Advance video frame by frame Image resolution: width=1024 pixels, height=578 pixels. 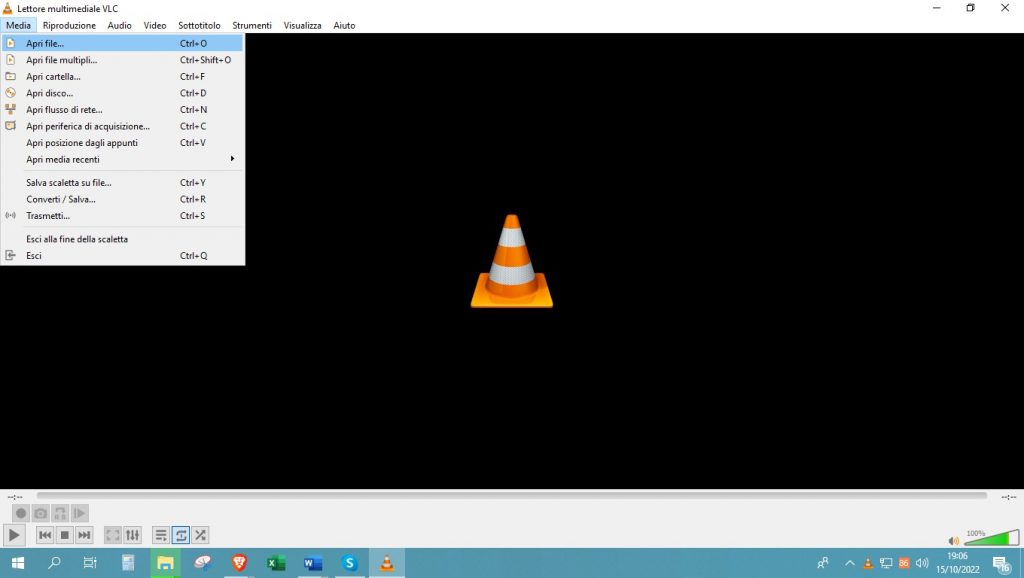(x=80, y=513)
